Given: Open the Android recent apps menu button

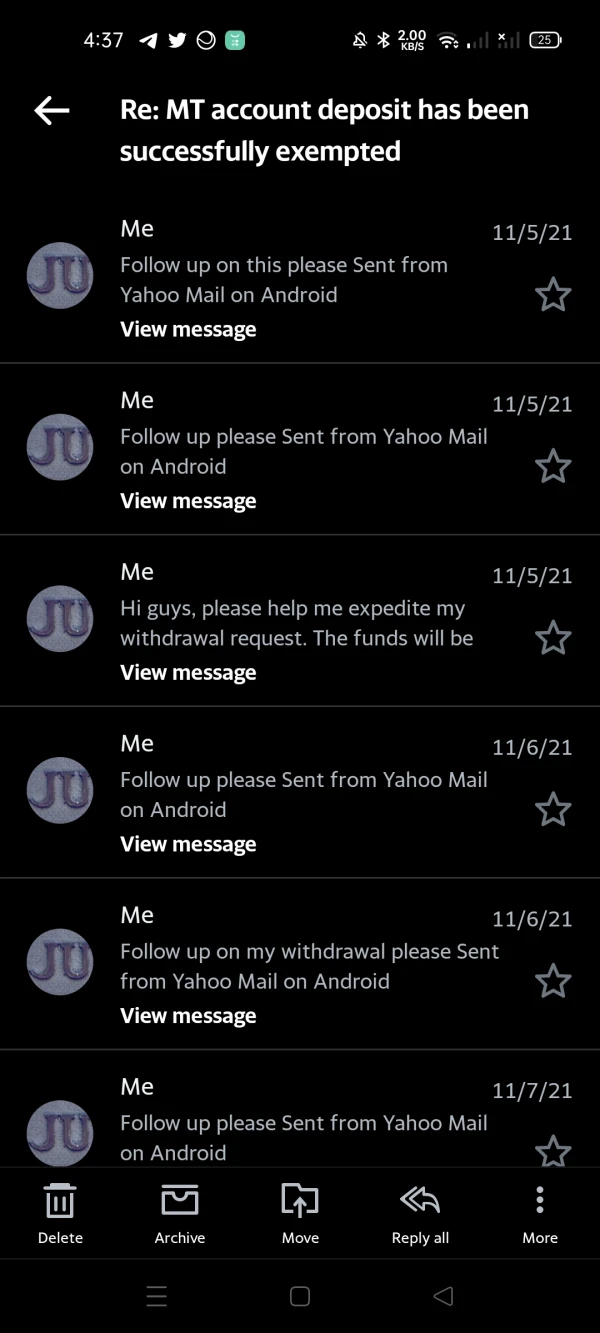Looking at the screenshot, I should click(157, 1296).
